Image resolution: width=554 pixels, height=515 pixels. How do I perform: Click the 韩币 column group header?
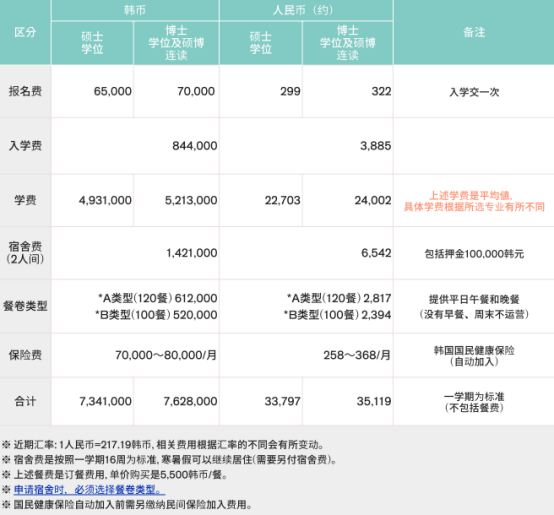pos(135,10)
